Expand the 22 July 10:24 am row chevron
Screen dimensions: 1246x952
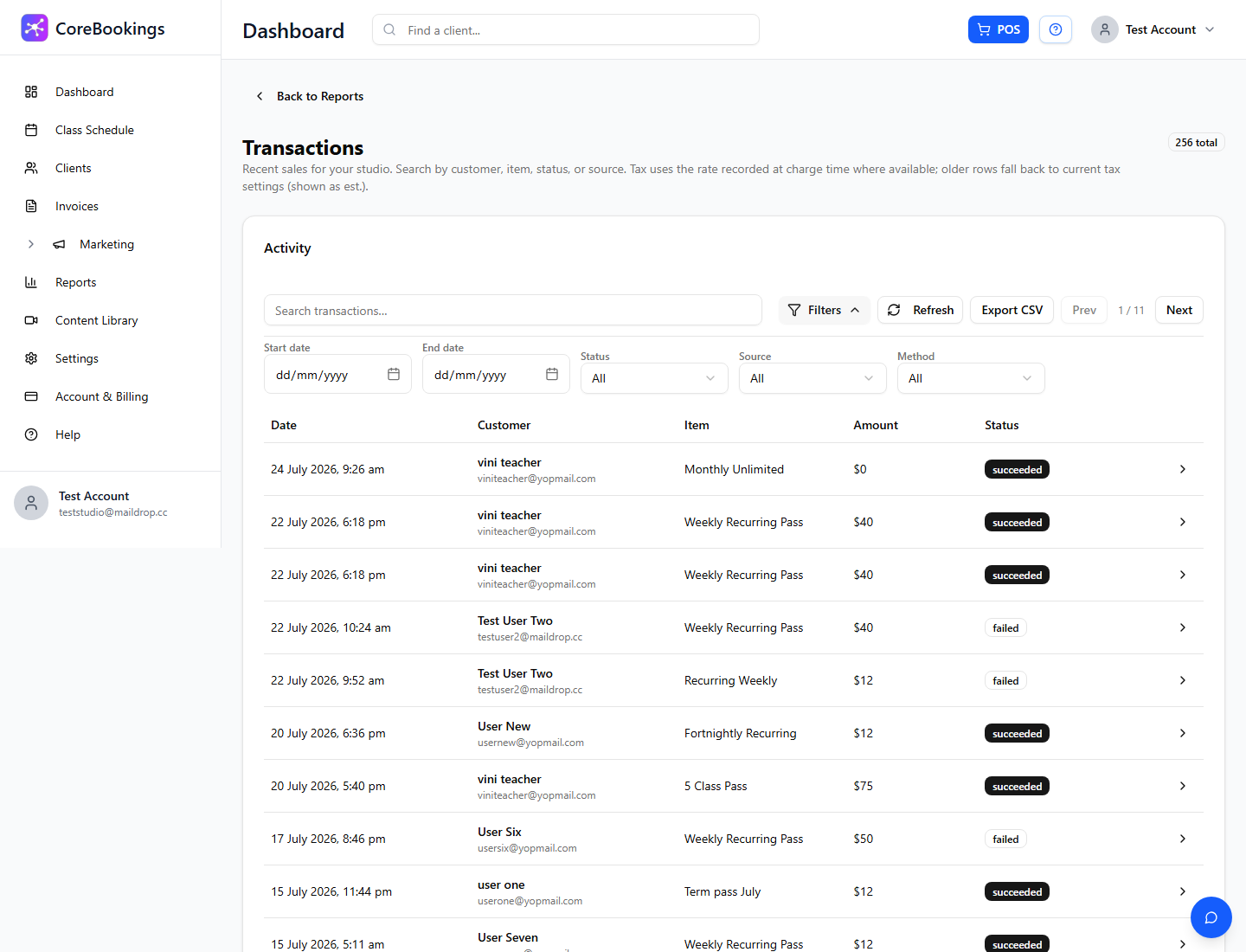click(x=1183, y=627)
